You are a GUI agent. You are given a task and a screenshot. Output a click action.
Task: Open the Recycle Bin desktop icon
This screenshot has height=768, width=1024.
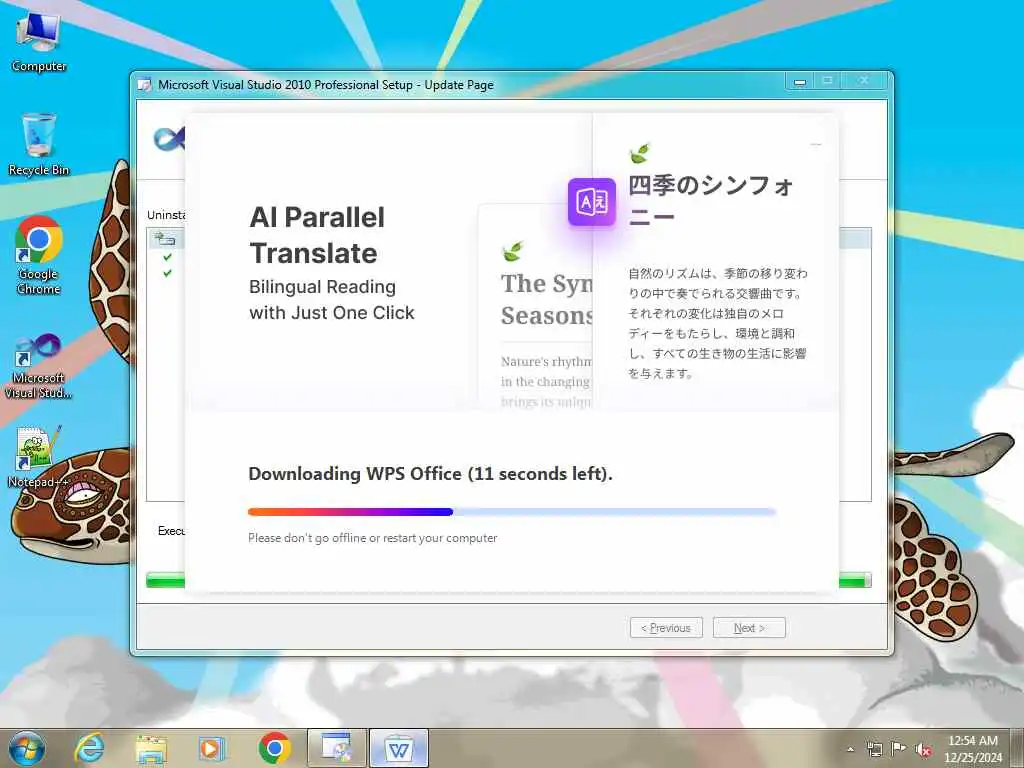[39, 144]
